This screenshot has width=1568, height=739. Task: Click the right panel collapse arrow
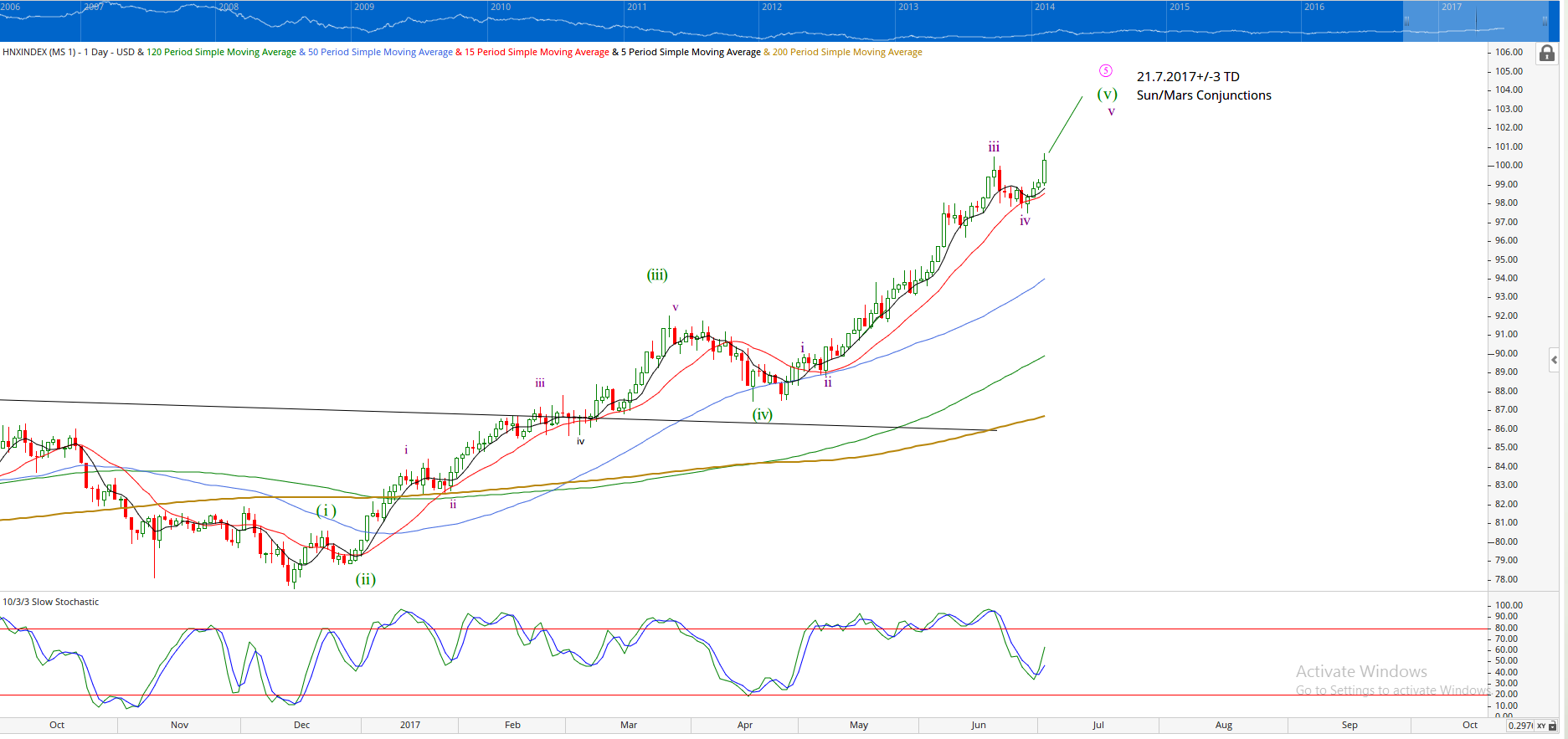point(1554,360)
